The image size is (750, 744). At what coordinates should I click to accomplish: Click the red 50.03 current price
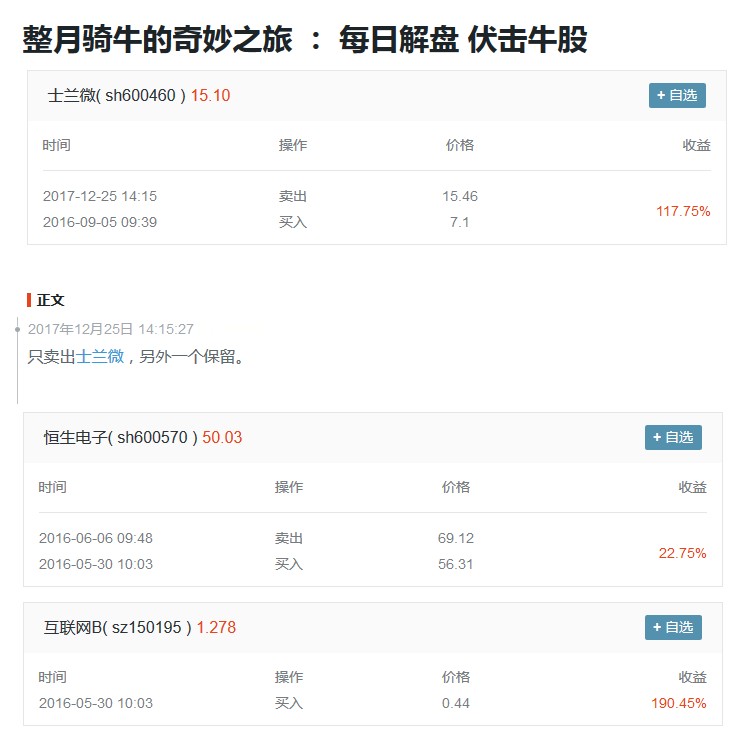pyautogui.click(x=222, y=438)
